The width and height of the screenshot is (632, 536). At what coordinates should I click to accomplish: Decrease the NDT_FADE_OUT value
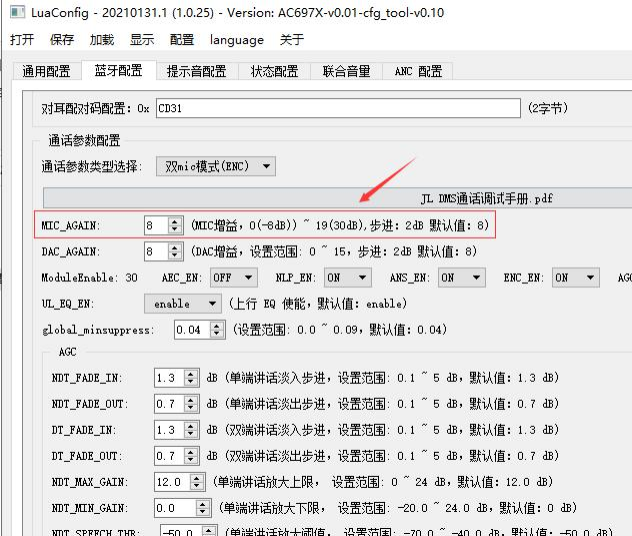191,408
